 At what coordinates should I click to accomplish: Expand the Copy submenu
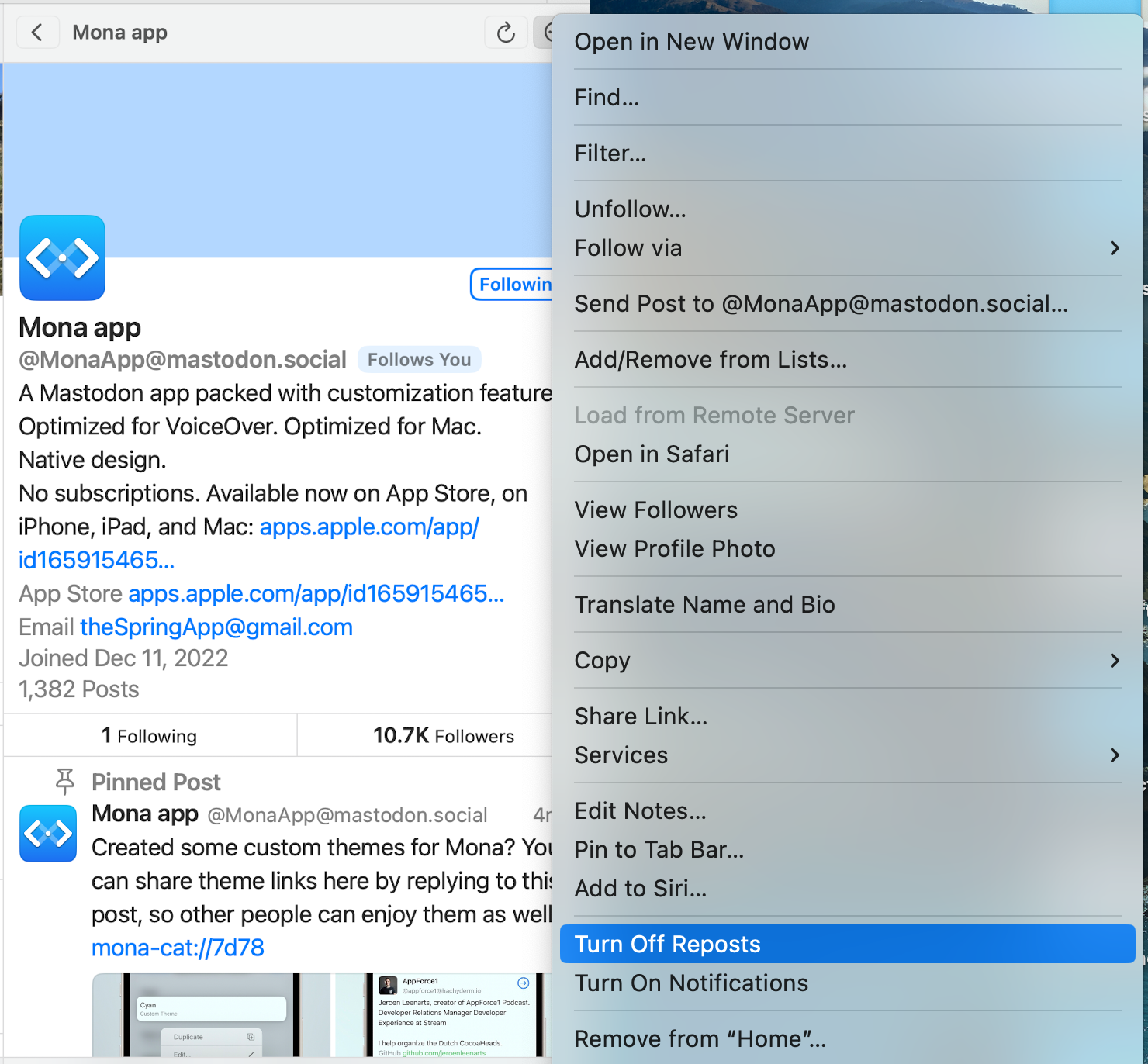coord(848,661)
